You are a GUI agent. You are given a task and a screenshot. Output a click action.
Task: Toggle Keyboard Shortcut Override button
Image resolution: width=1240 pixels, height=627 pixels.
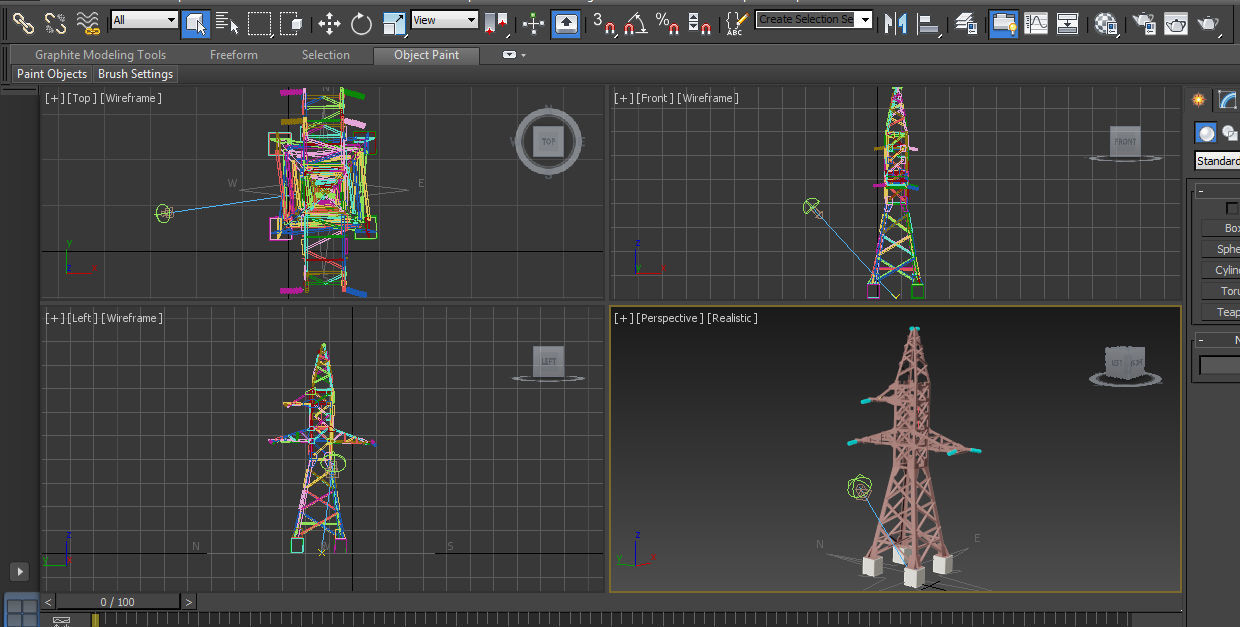point(565,22)
